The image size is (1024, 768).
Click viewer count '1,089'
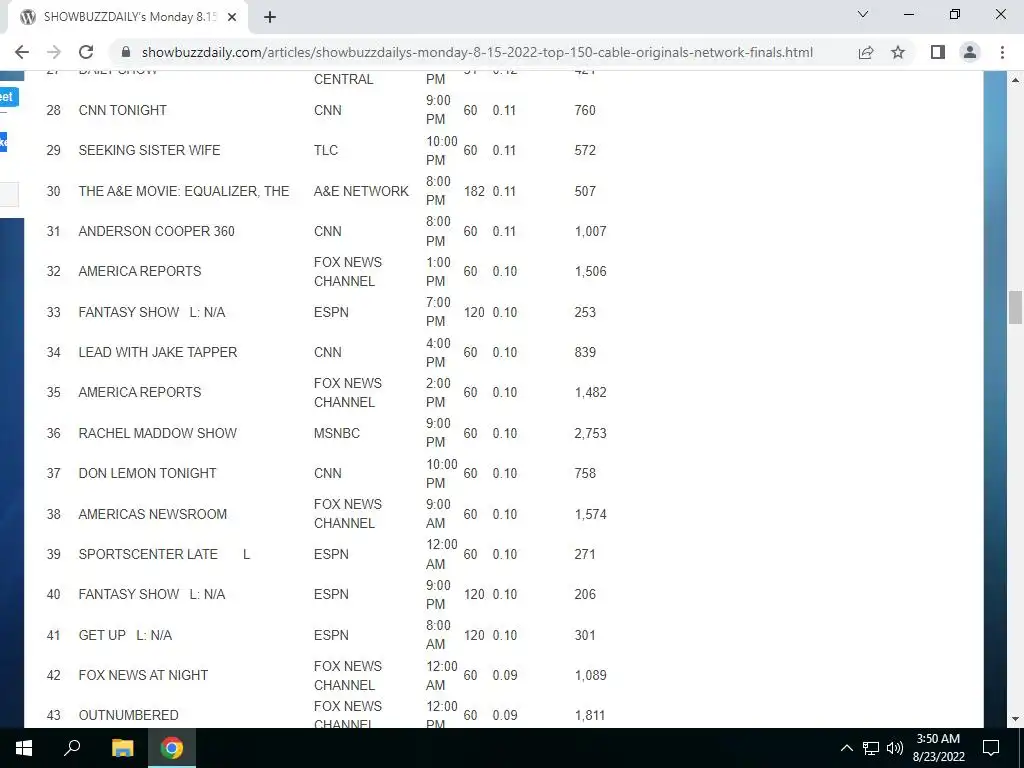(x=590, y=675)
